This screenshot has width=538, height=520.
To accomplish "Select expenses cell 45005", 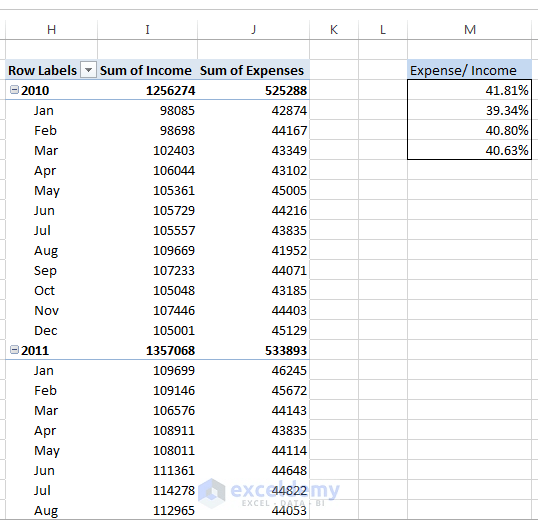I will 254,190.
